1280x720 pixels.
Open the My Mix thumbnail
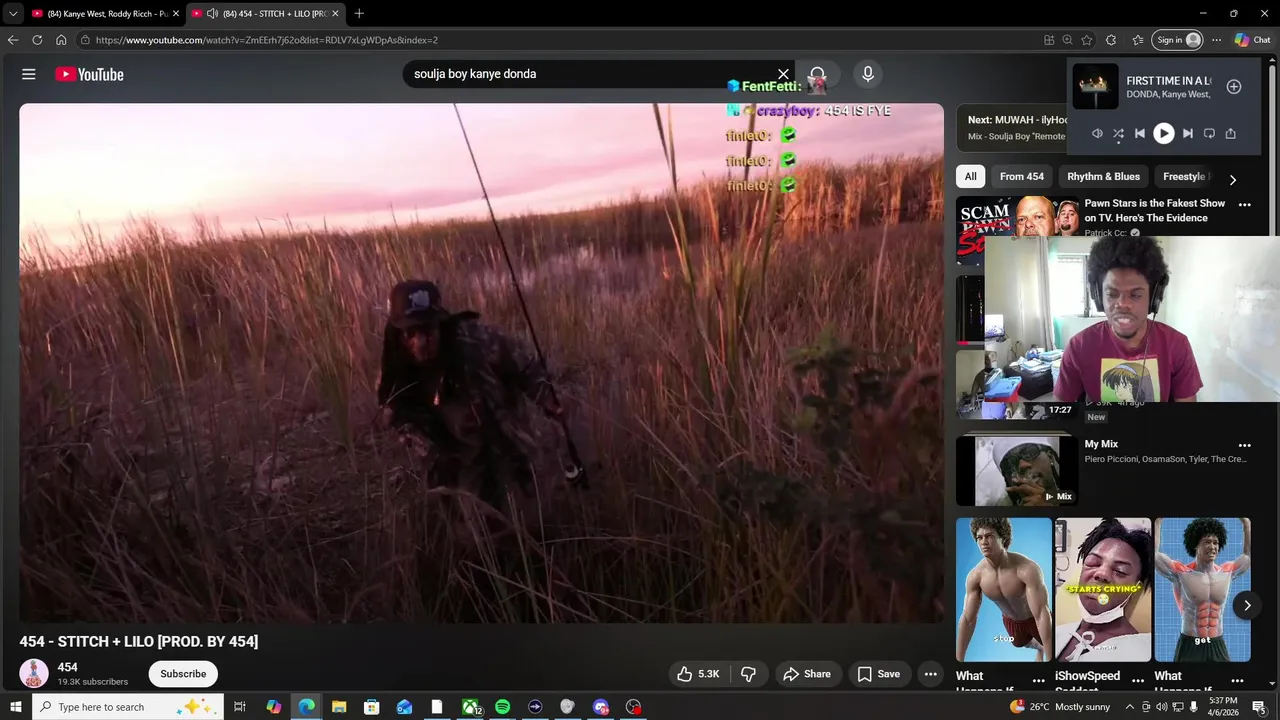[1016, 470]
